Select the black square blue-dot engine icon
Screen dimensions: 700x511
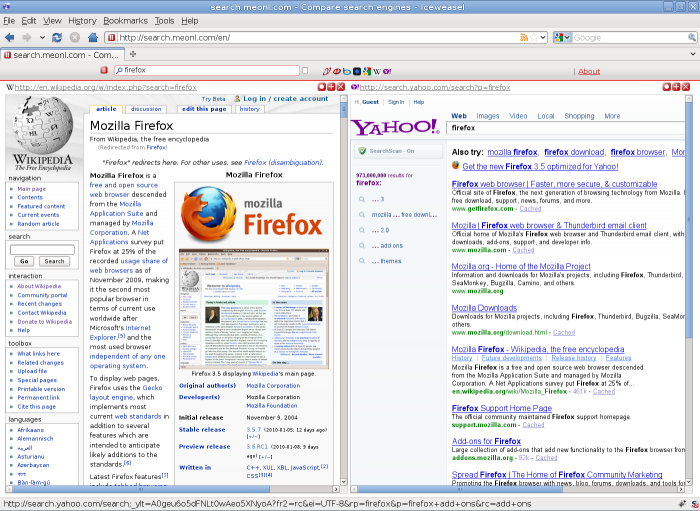click(357, 71)
